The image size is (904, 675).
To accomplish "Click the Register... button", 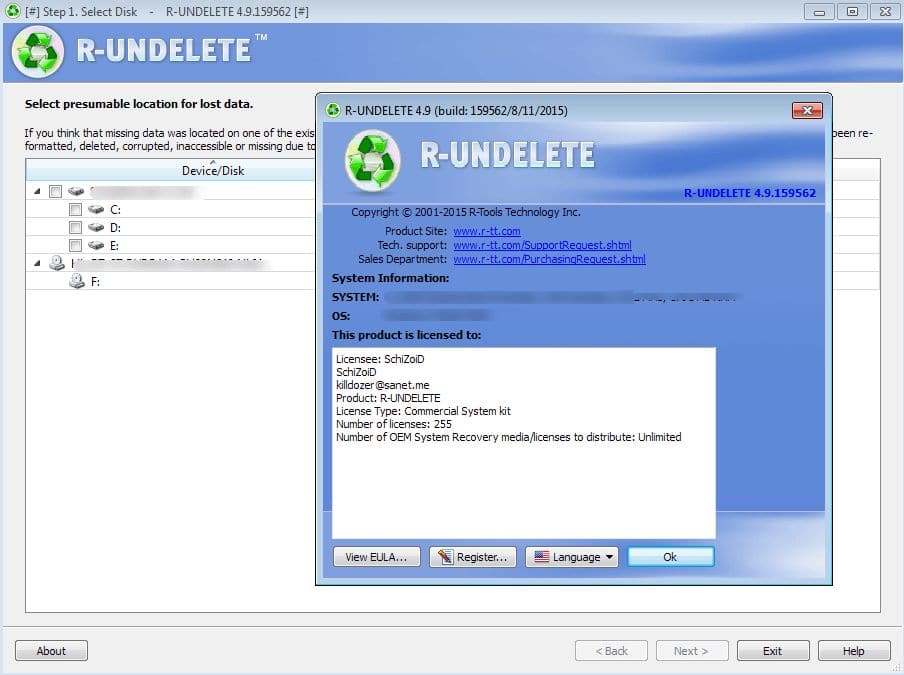I will tap(472, 557).
